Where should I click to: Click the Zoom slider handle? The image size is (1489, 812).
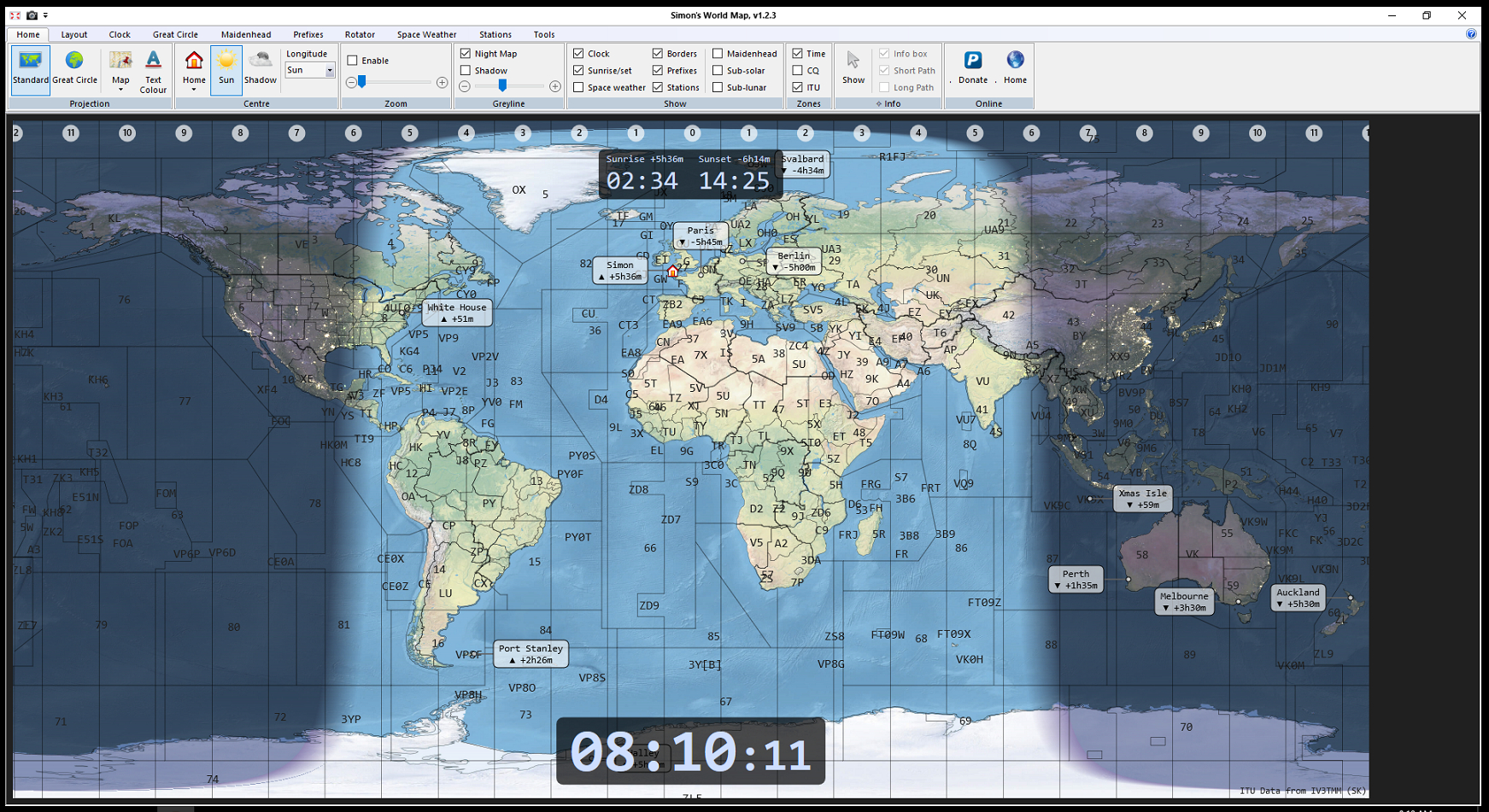click(362, 82)
